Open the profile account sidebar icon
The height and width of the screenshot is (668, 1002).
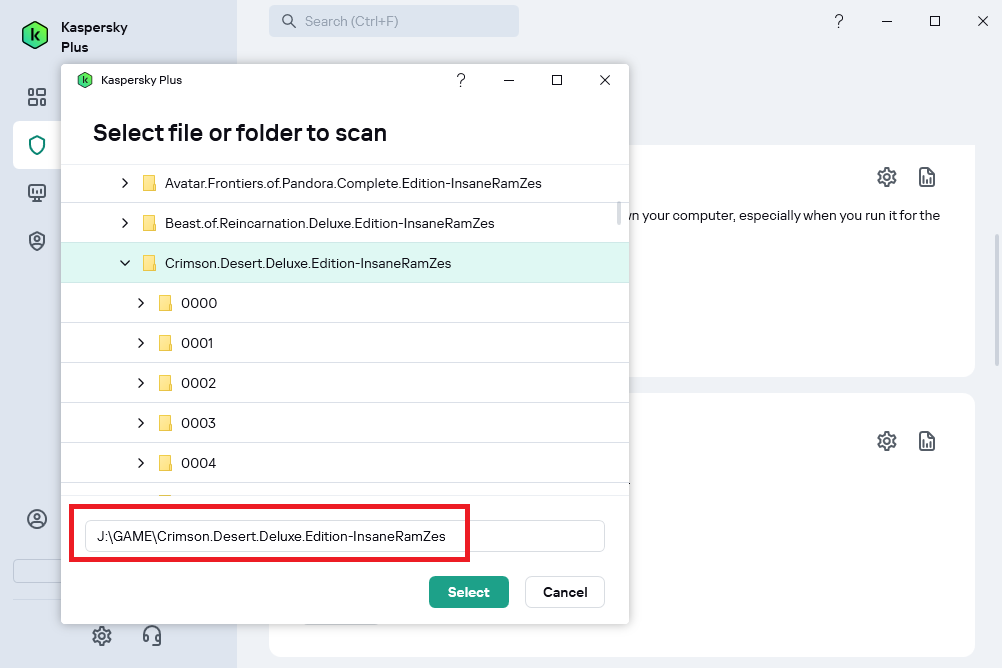click(37, 519)
